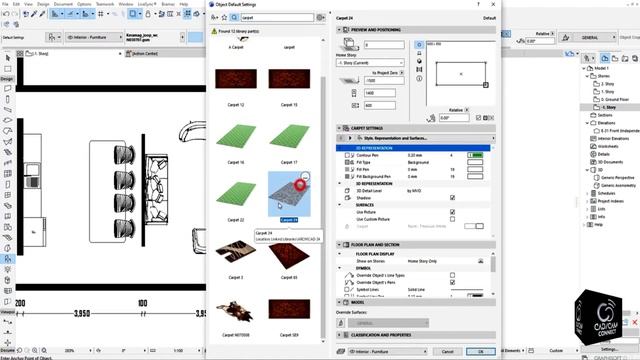The image size is (640, 360).
Task: Open search settings gear next to search field
Action: pos(320,18)
